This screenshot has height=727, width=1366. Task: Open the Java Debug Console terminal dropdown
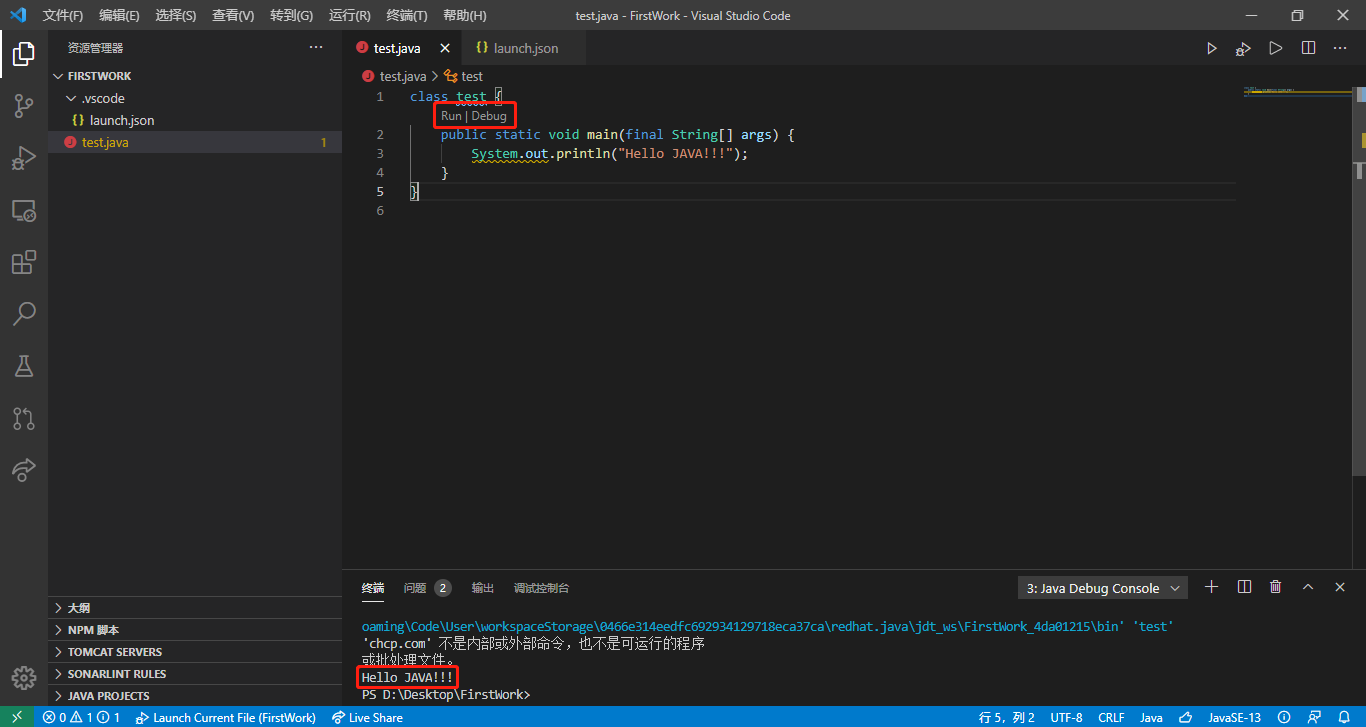[1103, 588]
